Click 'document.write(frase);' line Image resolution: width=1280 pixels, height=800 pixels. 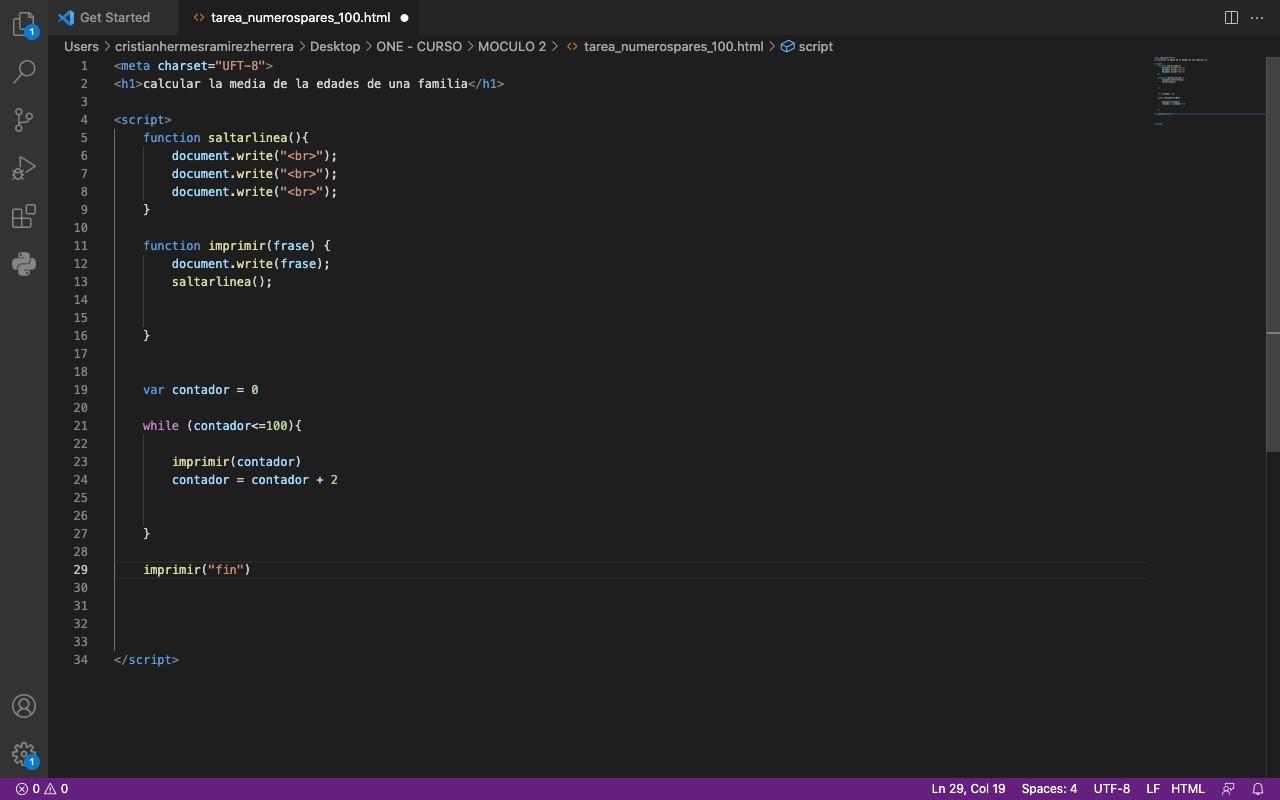(251, 264)
